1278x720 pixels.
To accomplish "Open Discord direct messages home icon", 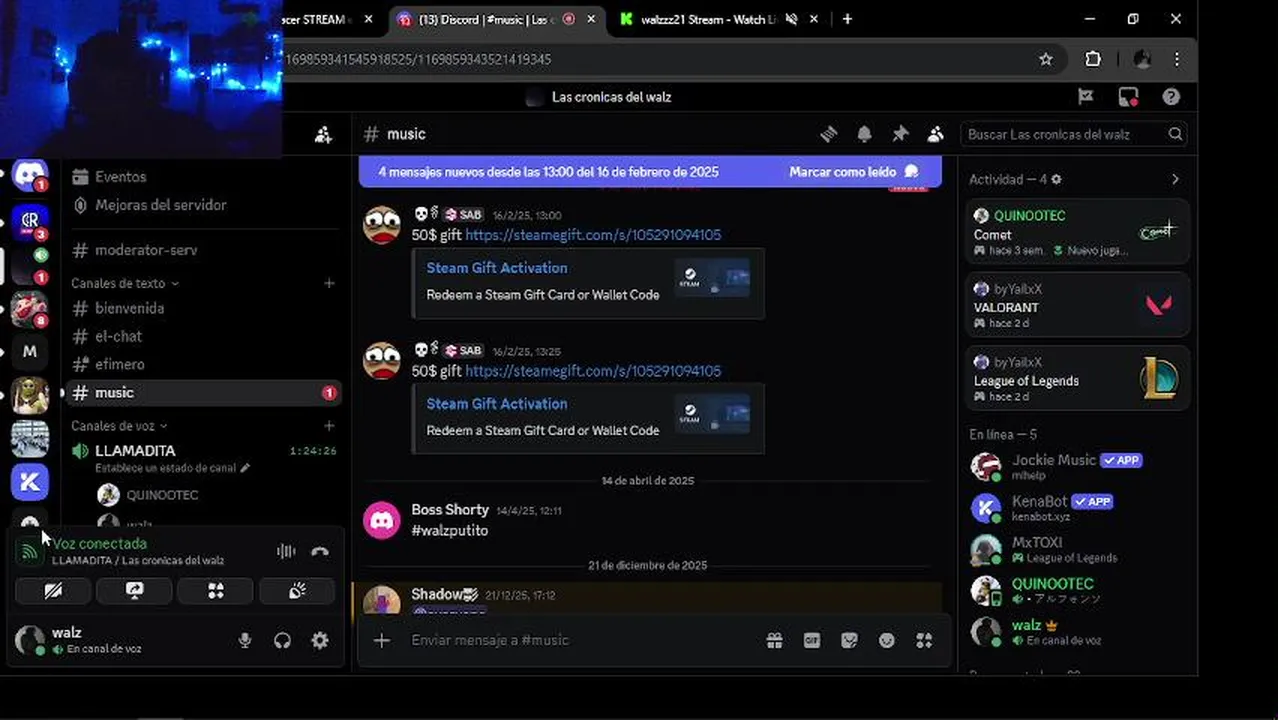I will [x=30, y=175].
